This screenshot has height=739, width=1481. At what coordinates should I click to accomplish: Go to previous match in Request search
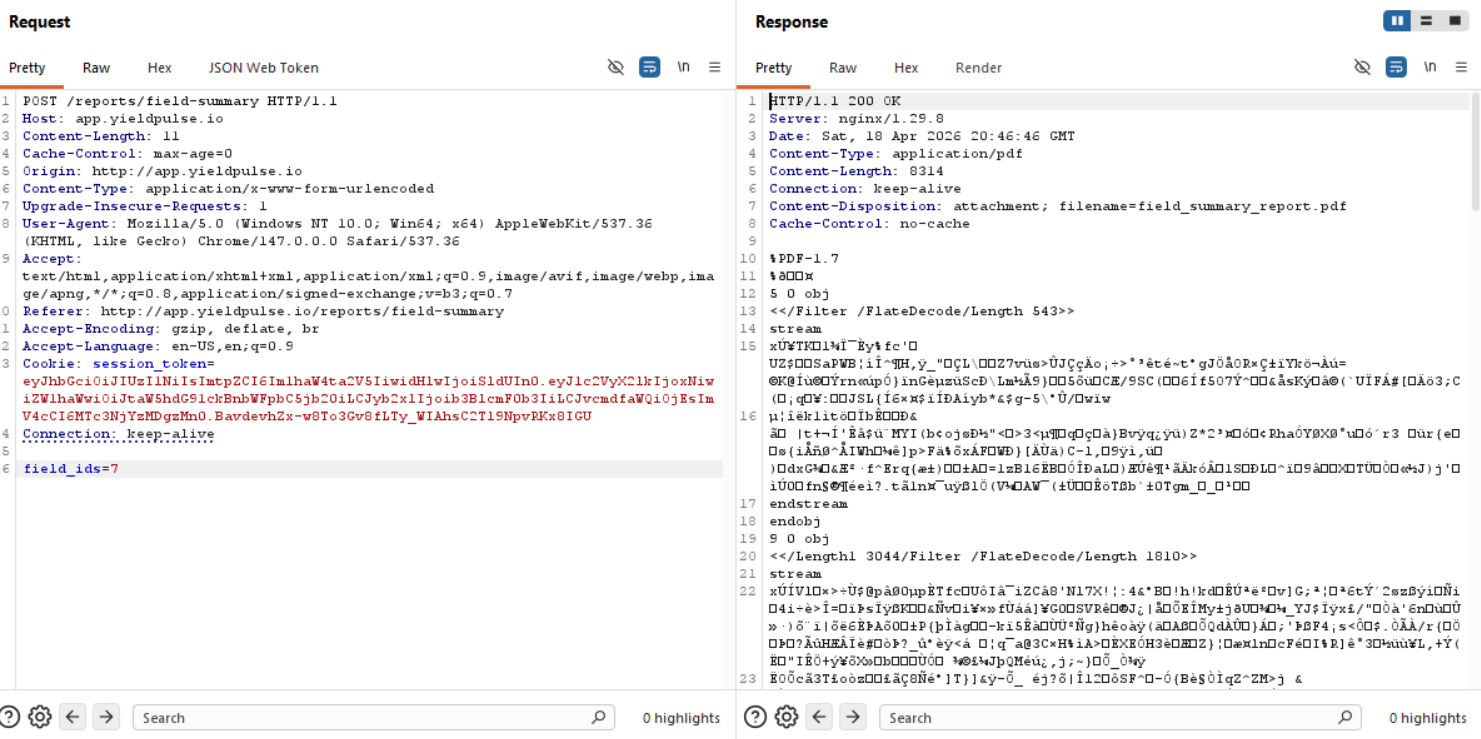(x=73, y=717)
